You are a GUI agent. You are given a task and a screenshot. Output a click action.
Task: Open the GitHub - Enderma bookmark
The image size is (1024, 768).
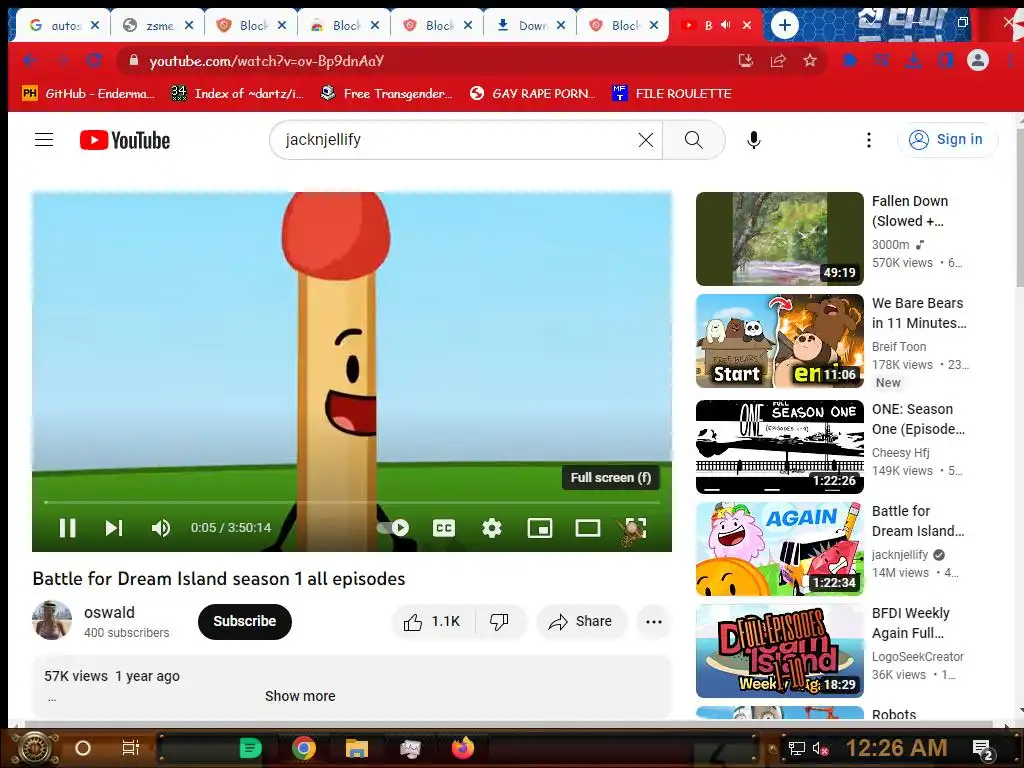[x=88, y=93]
